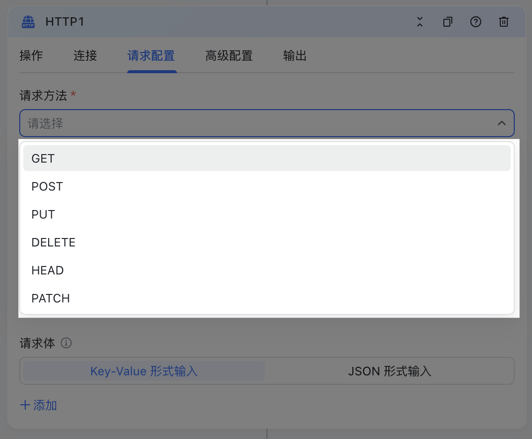This screenshot has width=532, height=439.
Task: Click the + 添加 link
Action: [x=38, y=405]
